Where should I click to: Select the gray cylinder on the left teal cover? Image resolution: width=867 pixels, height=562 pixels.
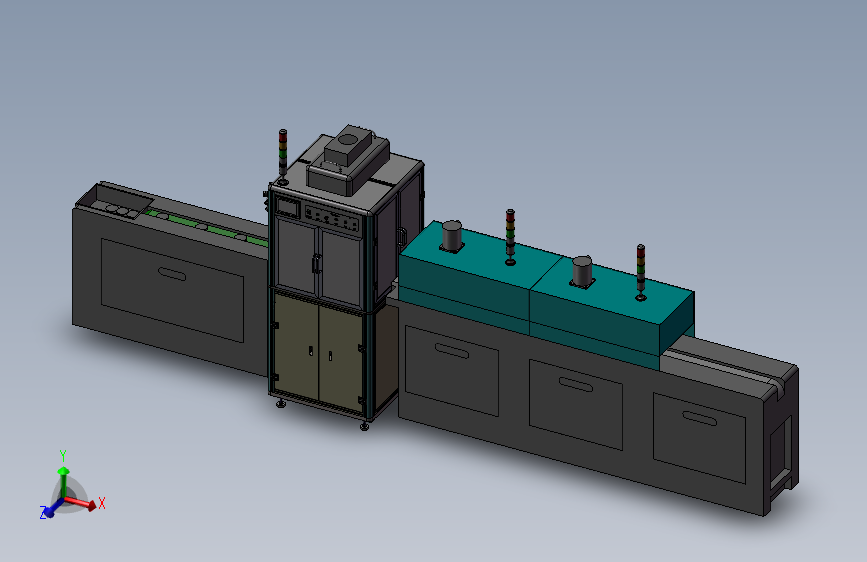point(452,236)
